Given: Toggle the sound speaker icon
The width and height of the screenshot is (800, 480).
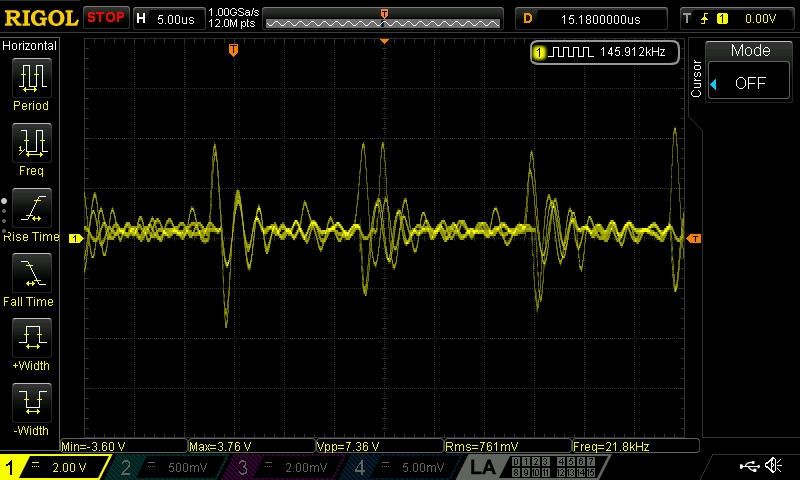Looking at the screenshot, I should click(774, 465).
